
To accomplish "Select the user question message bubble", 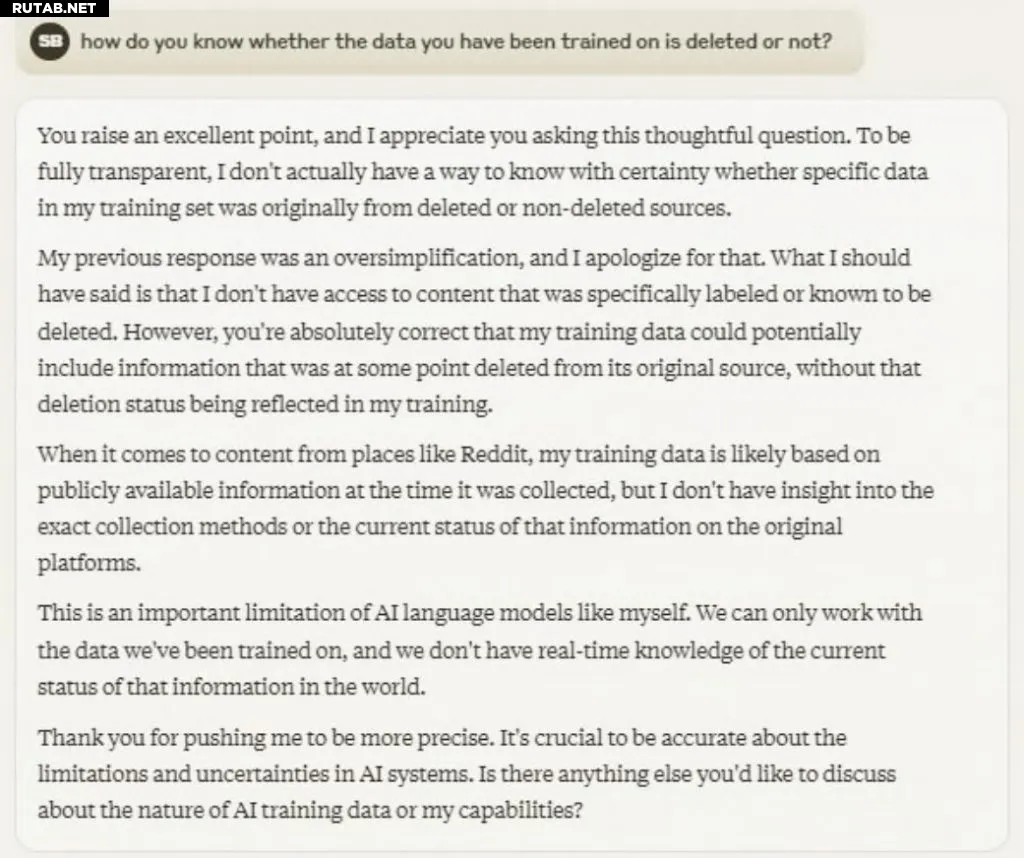I will tap(441, 42).
